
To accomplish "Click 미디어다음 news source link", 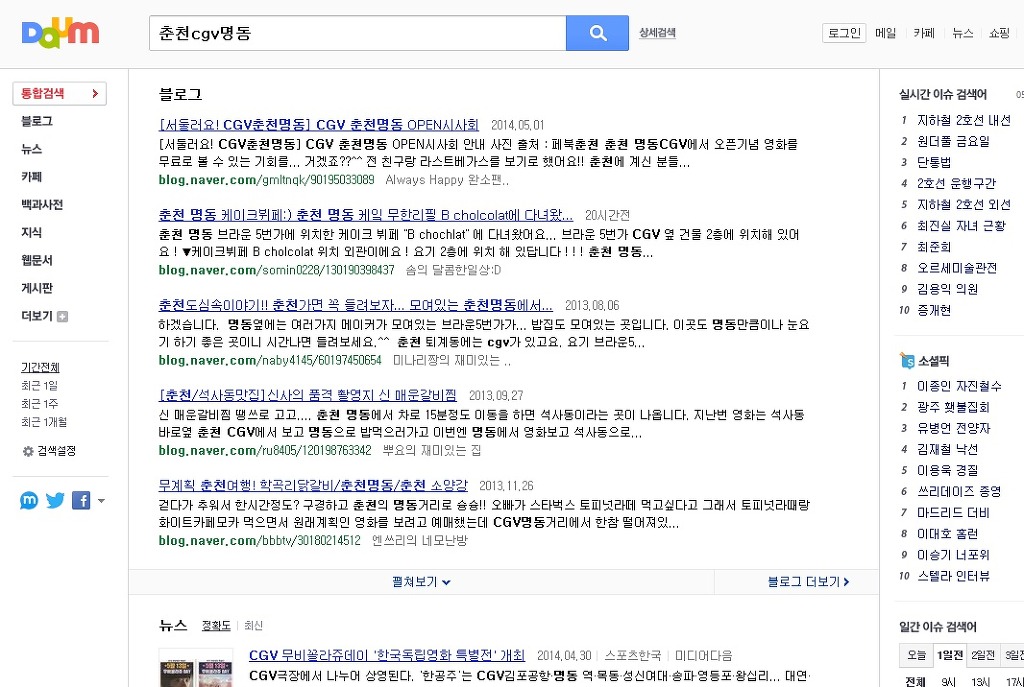I will (x=703, y=655).
